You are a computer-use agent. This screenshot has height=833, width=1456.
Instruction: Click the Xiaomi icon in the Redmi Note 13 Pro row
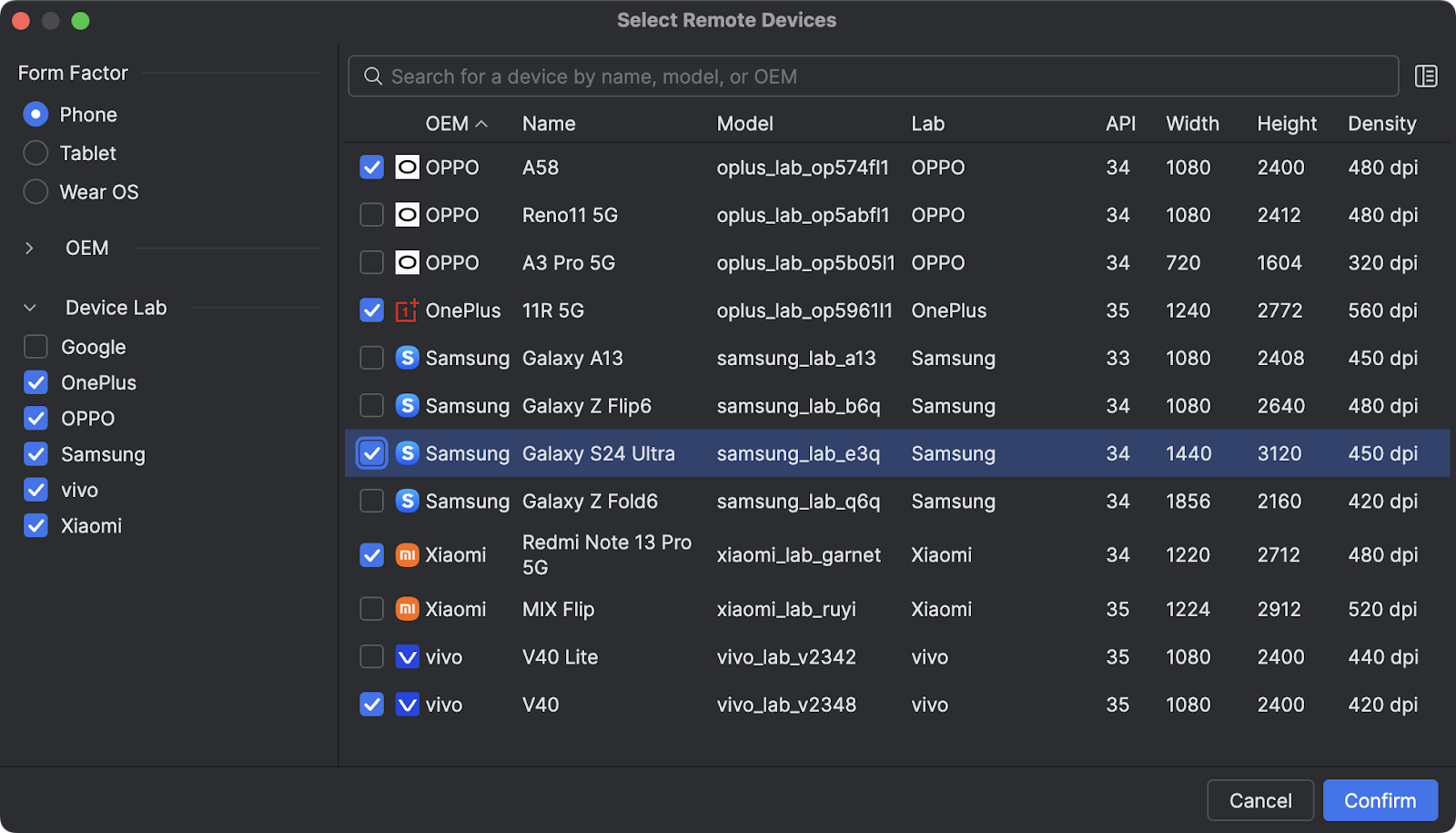408,555
